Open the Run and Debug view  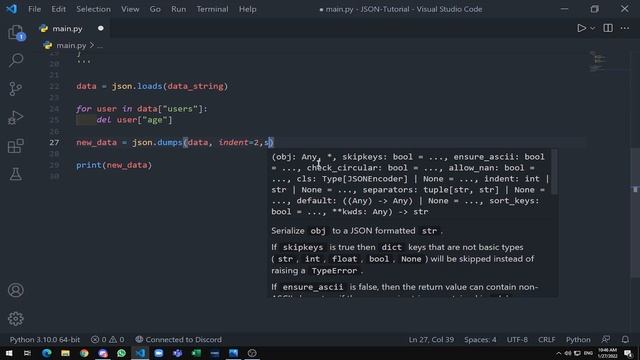point(16,118)
